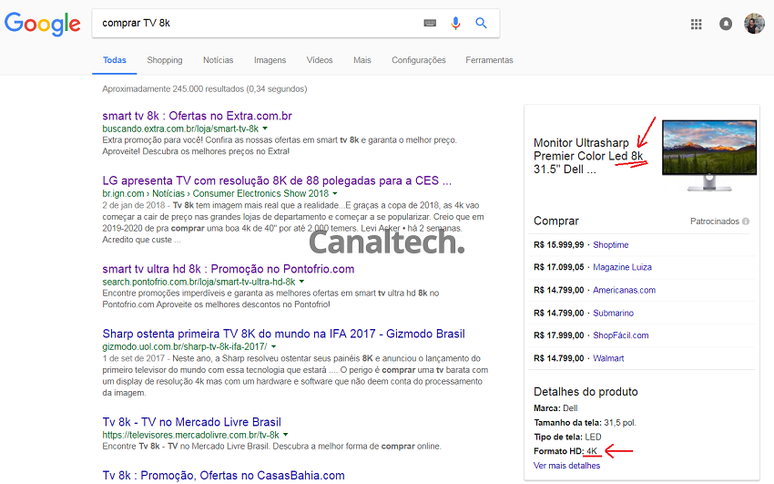Image resolution: width=774 pixels, height=484 pixels.
Task: Open result smart tv 8k Ofertas no Extra.com.br
Action: [197, 116]
